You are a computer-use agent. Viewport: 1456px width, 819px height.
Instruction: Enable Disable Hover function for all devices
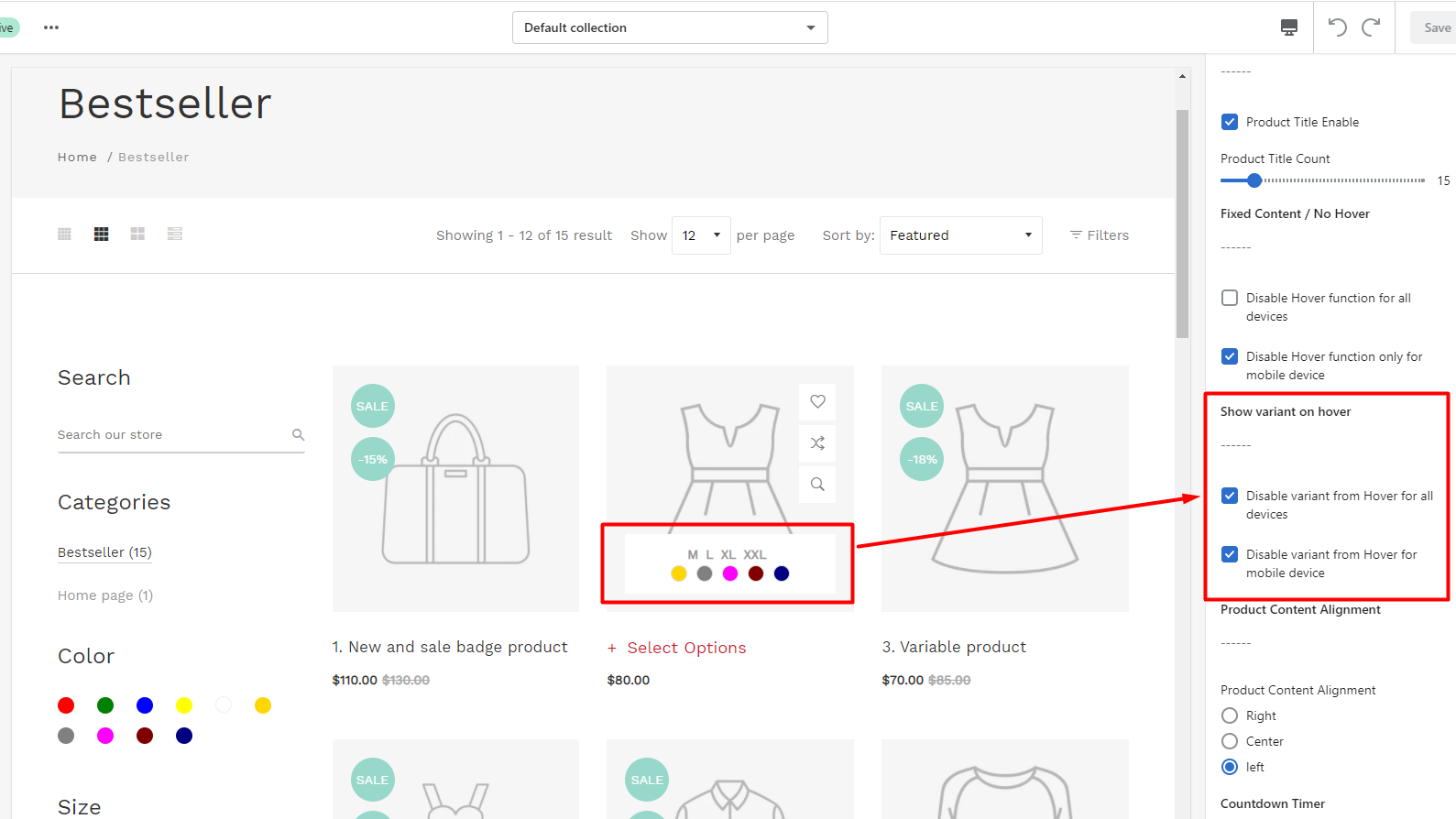(1230, 298)
